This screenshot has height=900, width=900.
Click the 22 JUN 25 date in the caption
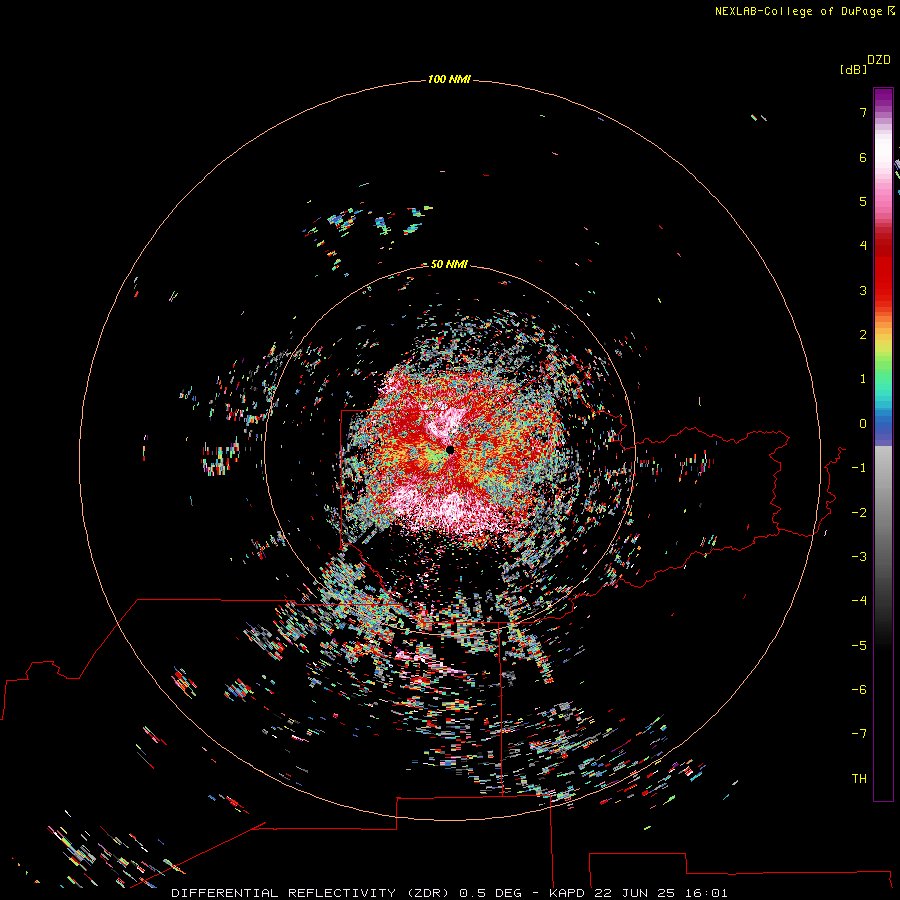635,893
